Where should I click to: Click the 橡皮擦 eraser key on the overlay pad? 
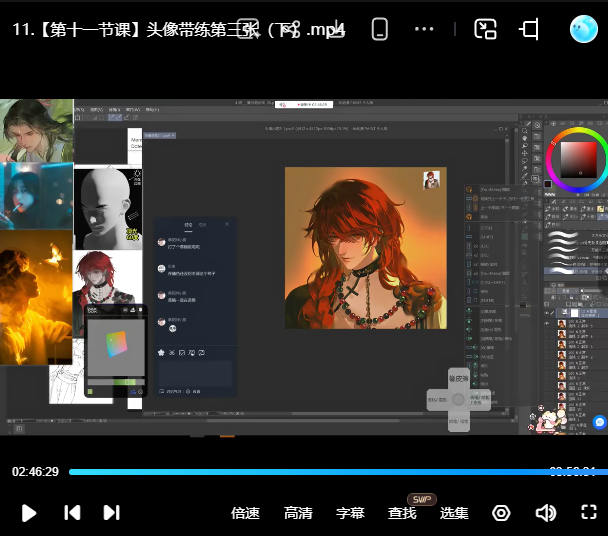point(459,378)
